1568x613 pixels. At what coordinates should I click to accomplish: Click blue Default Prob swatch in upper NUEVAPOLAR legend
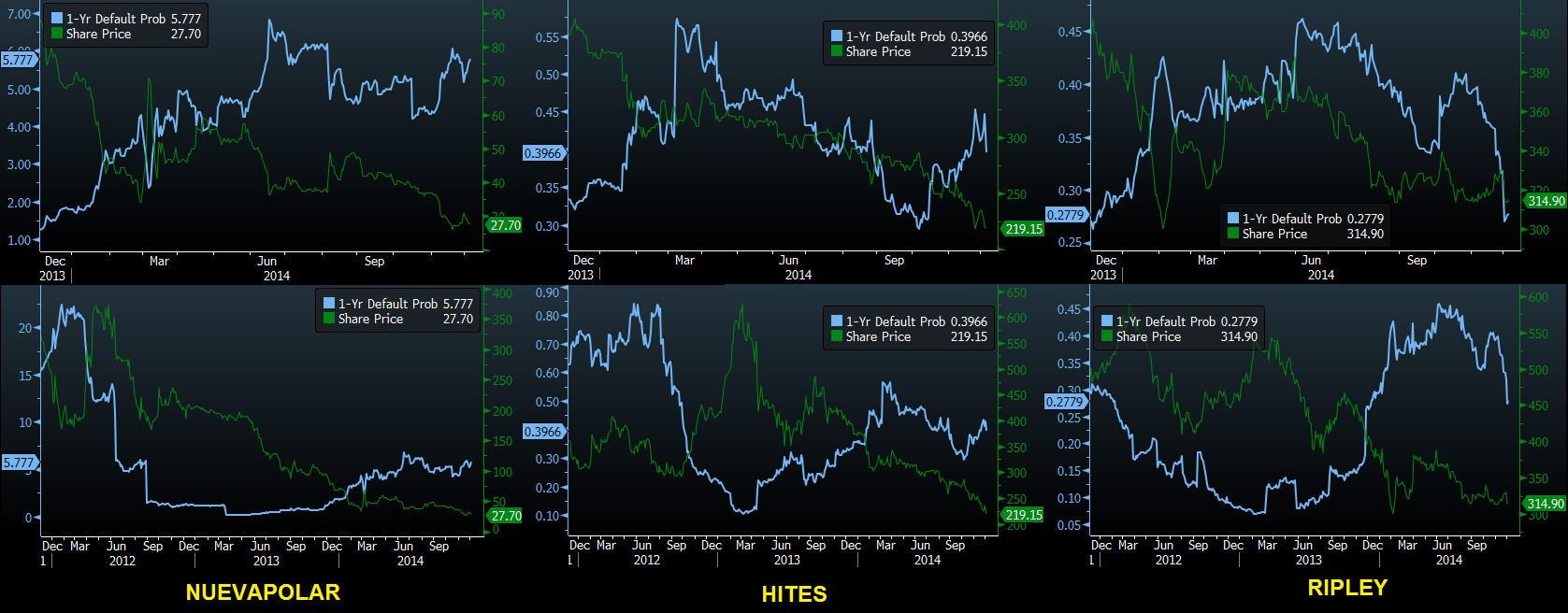57,19
